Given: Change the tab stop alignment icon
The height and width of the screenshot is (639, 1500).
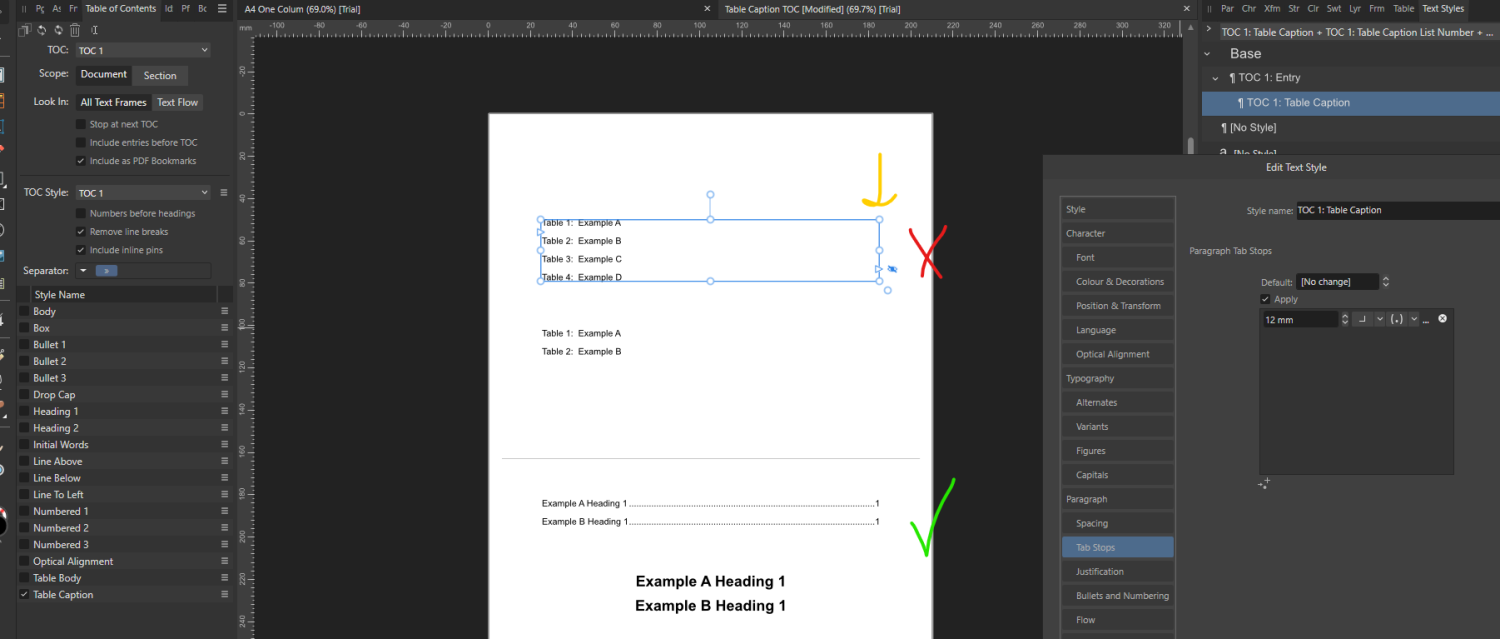Looking at the screenshot, I should [1363, 319].
